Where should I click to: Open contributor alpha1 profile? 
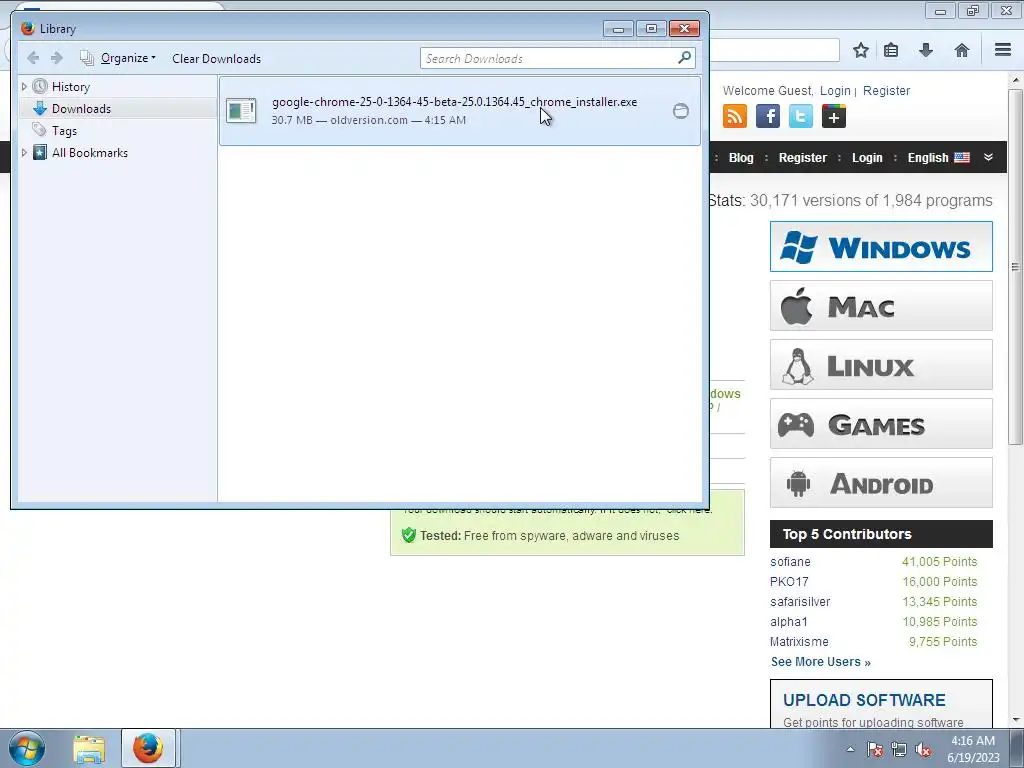[x=788, y=622]
